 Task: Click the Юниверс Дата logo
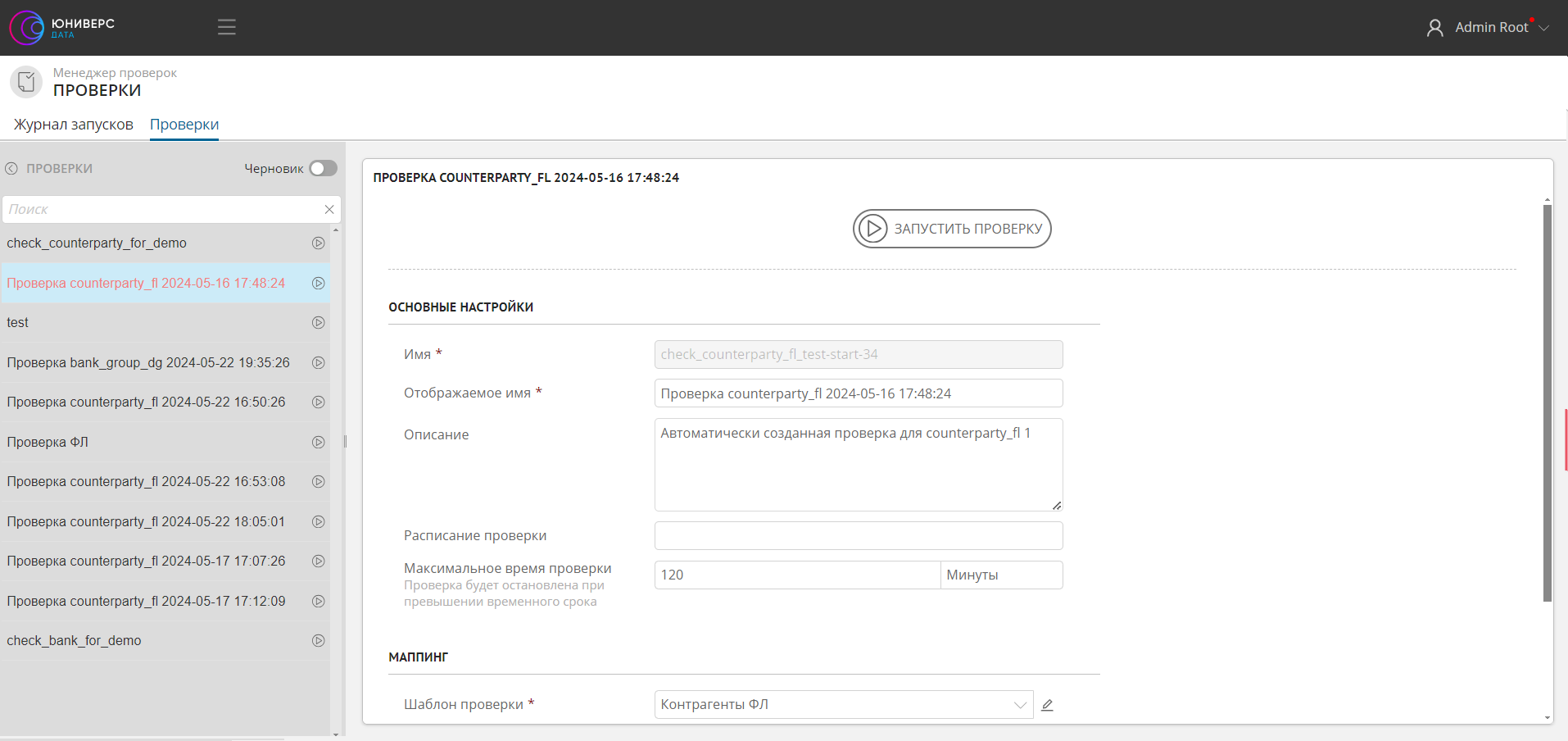click(x=62, y=28)
